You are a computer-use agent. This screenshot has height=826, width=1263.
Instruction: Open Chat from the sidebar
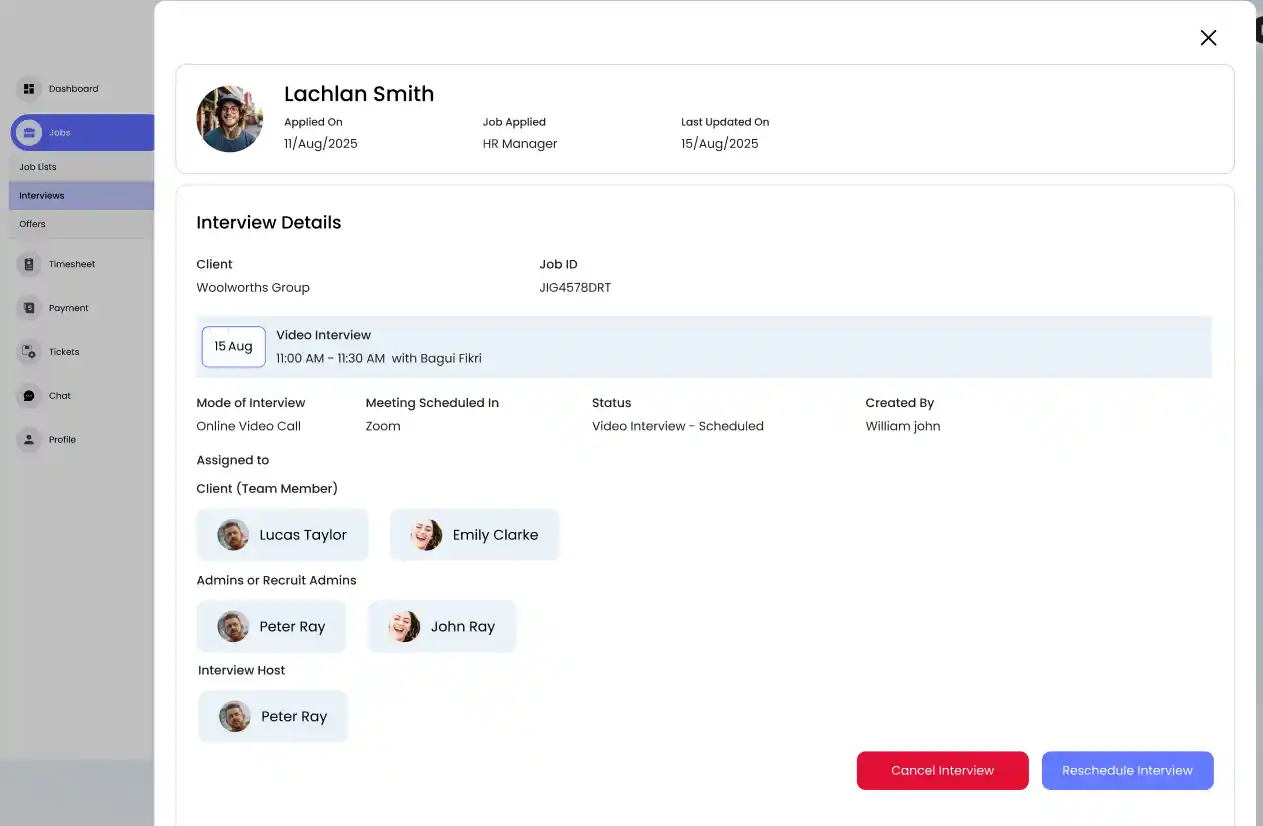point(59,396)
